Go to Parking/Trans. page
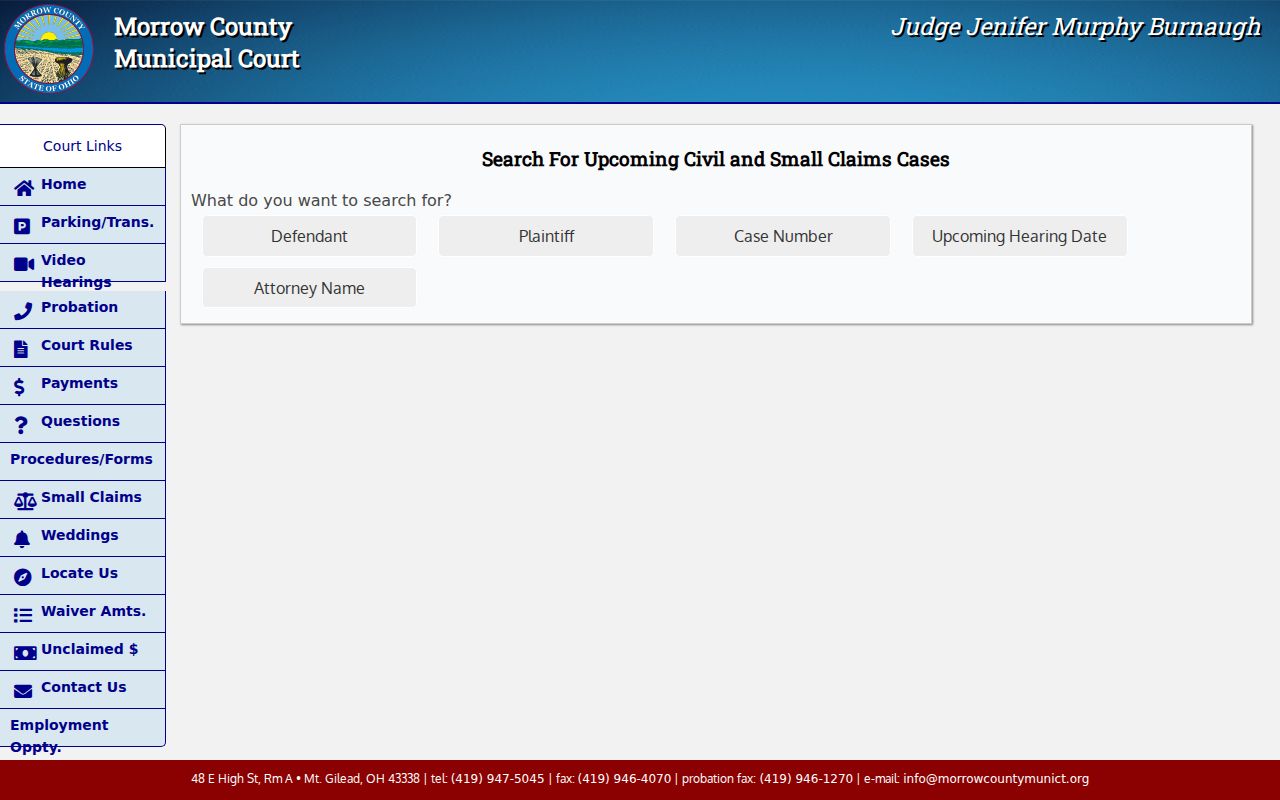The height and width of the screenshot is (800, 1280). [82, 224]
